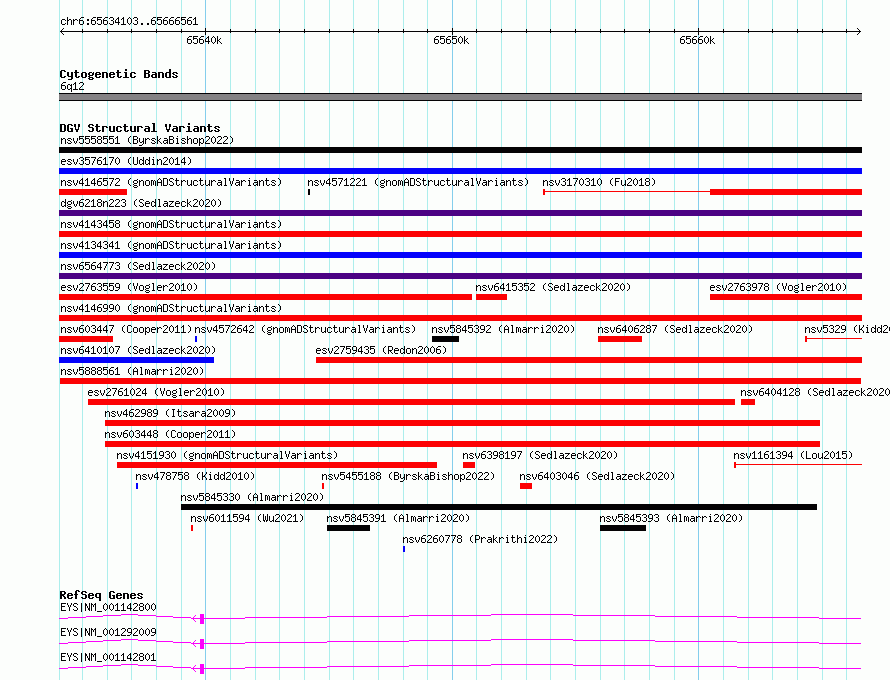
Task: Open the nsv3170310 (Fu2018) variant label
Action: (599, 182)
